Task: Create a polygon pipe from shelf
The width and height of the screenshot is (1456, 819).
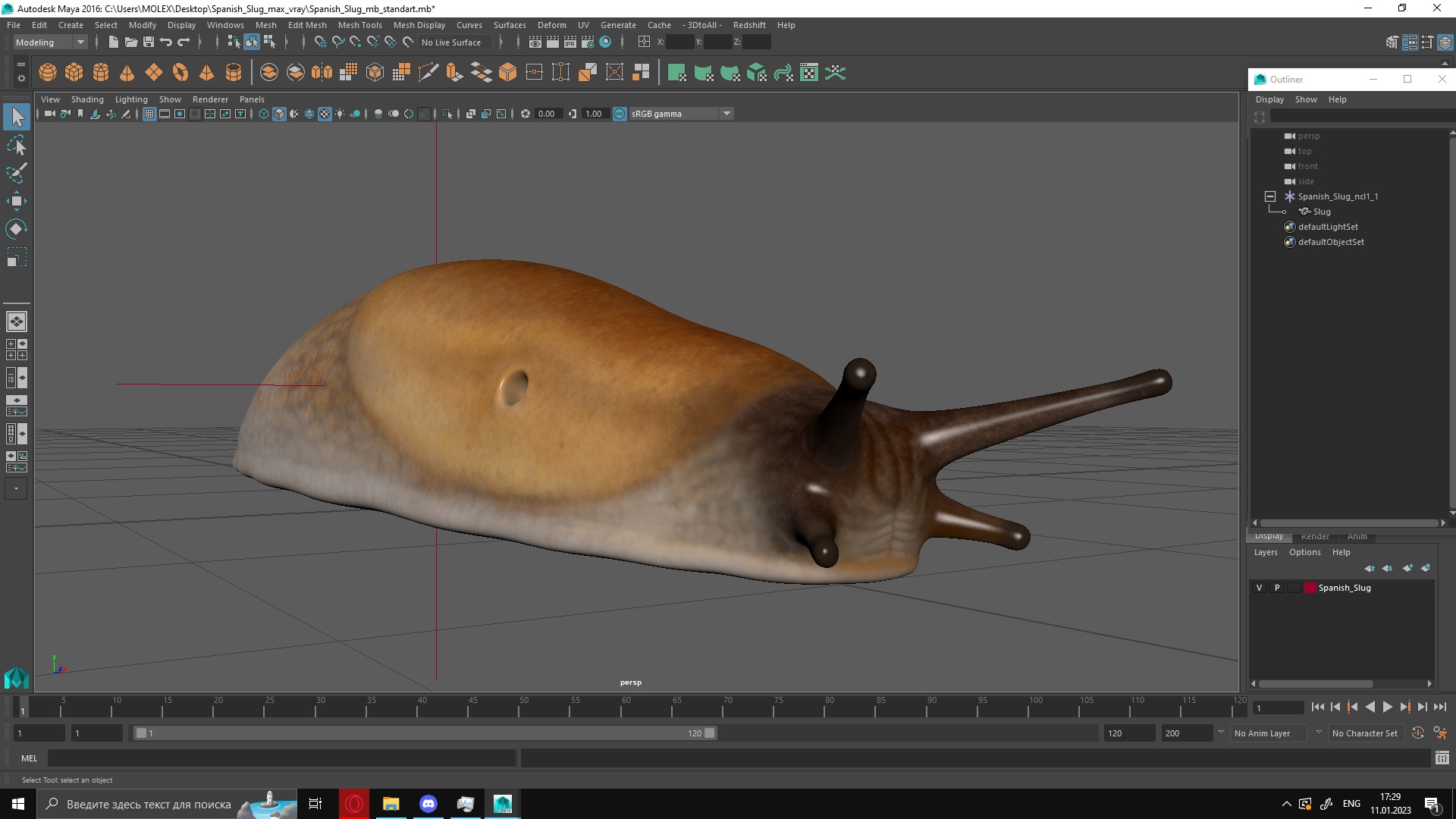Action: (x=234, y=73)
